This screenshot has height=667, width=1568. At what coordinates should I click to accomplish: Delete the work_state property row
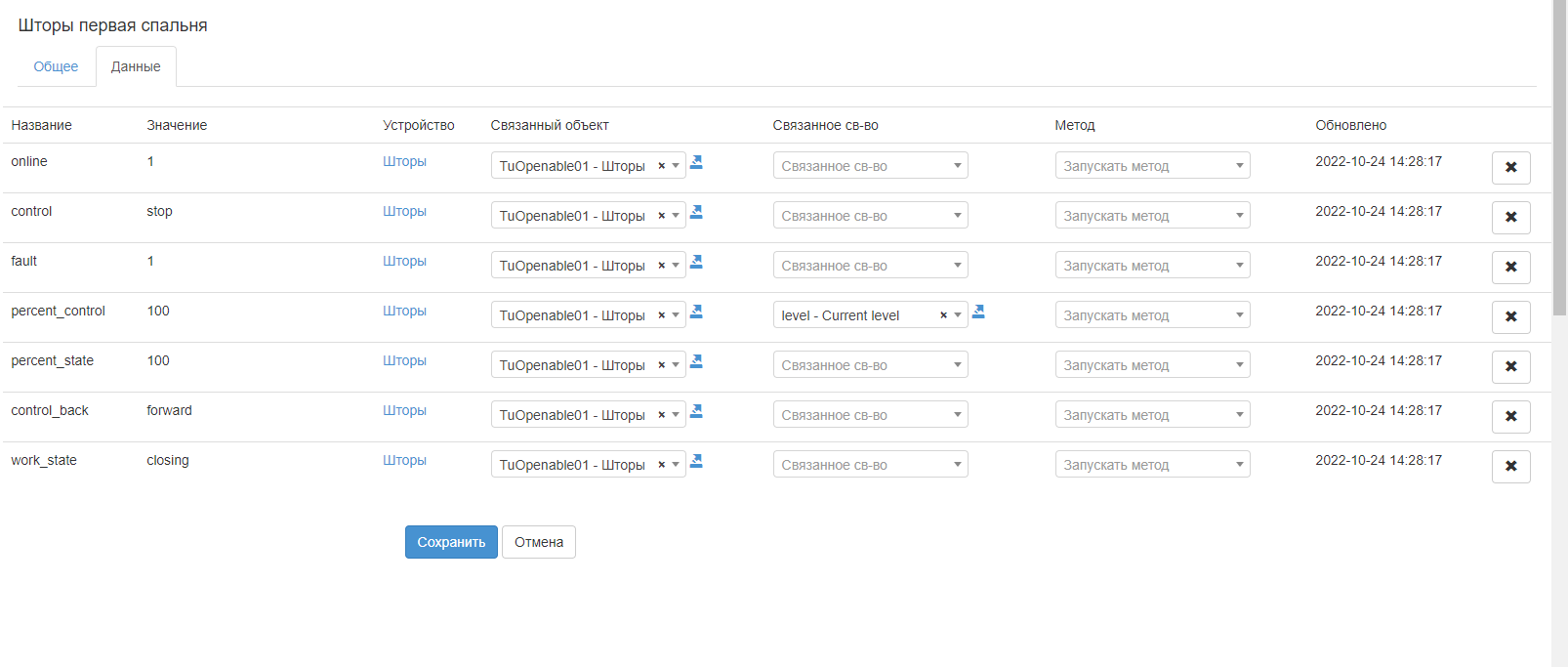click(x=1510, y=467)
